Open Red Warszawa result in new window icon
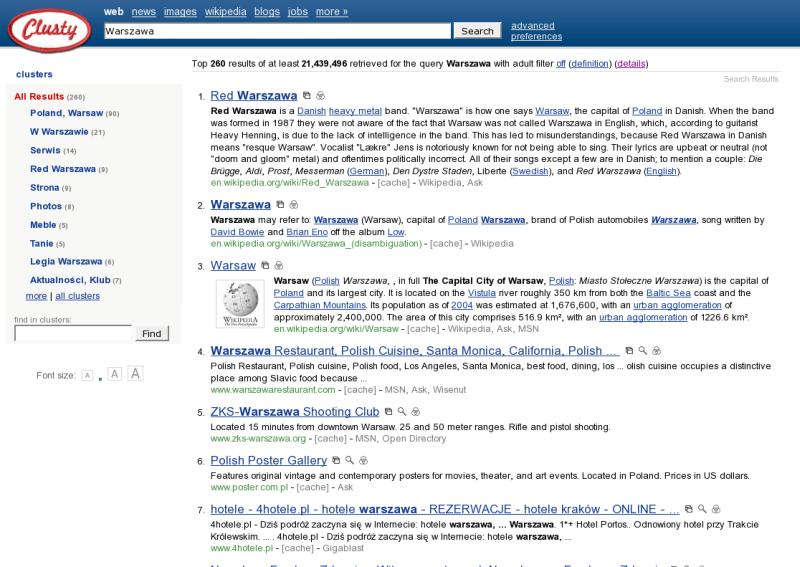 pyautogui.click(x=307, y=95)
